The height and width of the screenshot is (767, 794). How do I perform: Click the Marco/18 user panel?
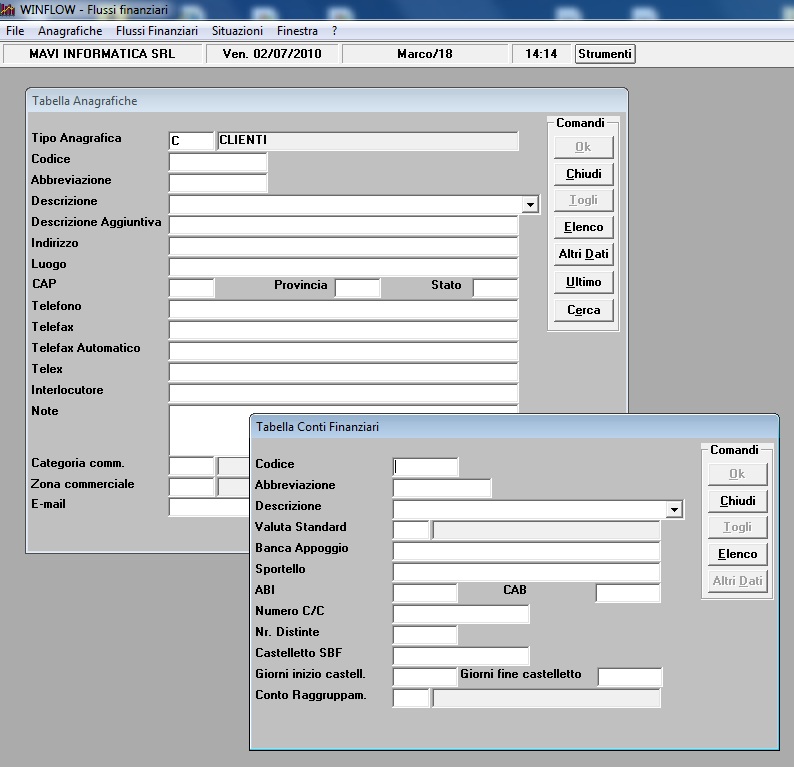click(425, 54)
